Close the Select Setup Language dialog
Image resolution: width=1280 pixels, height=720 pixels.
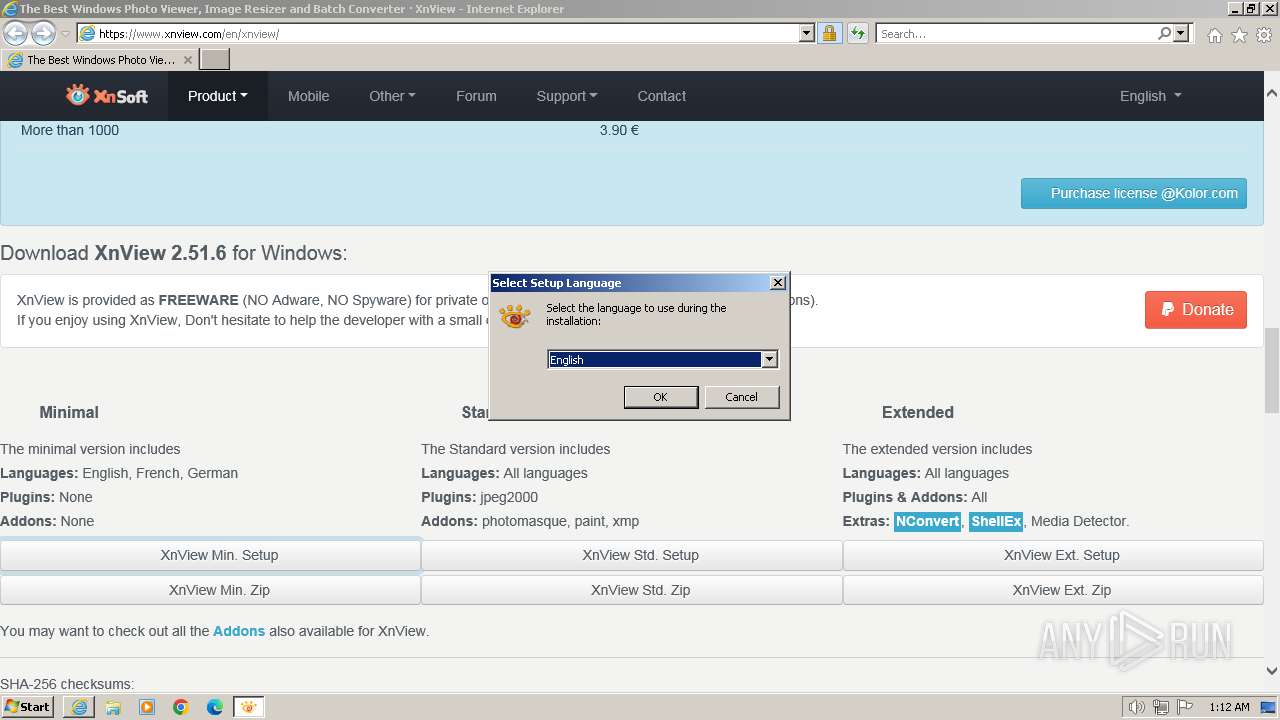tap(778, 283)
